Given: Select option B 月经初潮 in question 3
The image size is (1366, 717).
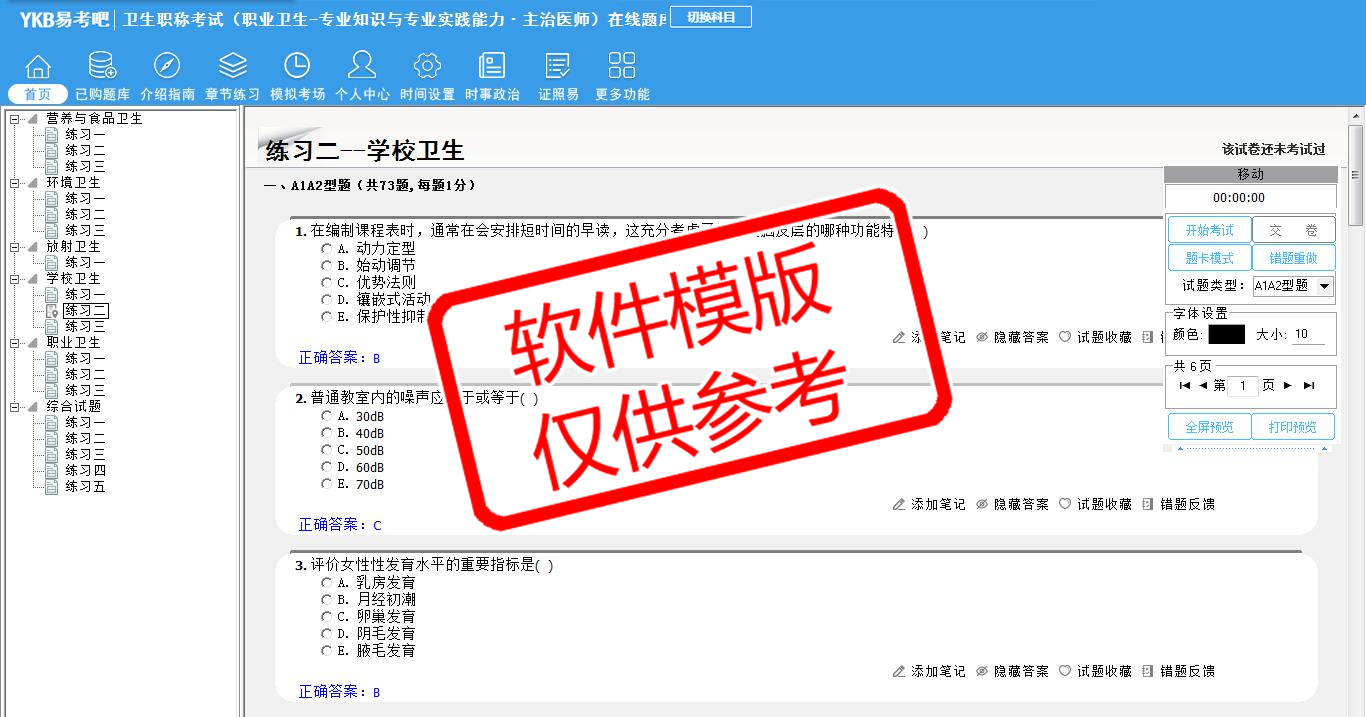Looking at the screenshot, I should (x=326, y=600).
